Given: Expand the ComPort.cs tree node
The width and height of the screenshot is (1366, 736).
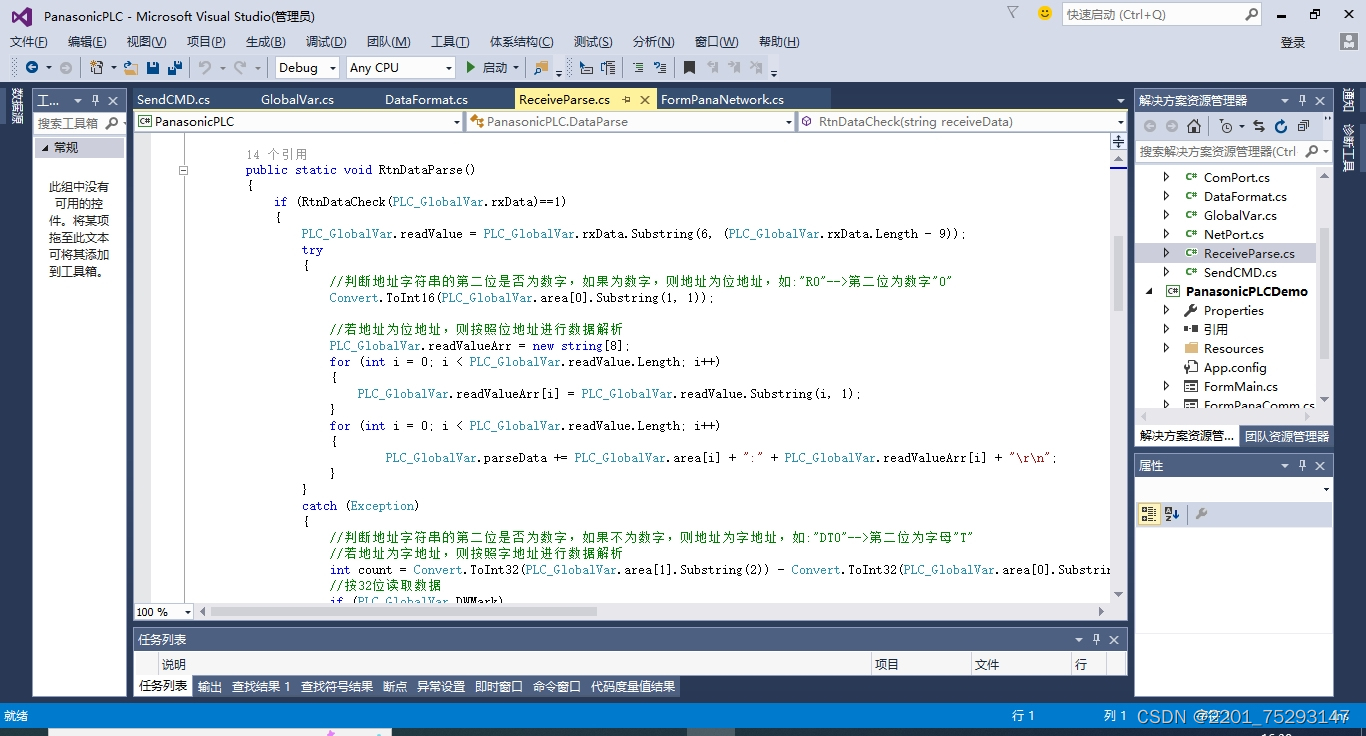Looking at the screenshot, I should (1166, 177).
